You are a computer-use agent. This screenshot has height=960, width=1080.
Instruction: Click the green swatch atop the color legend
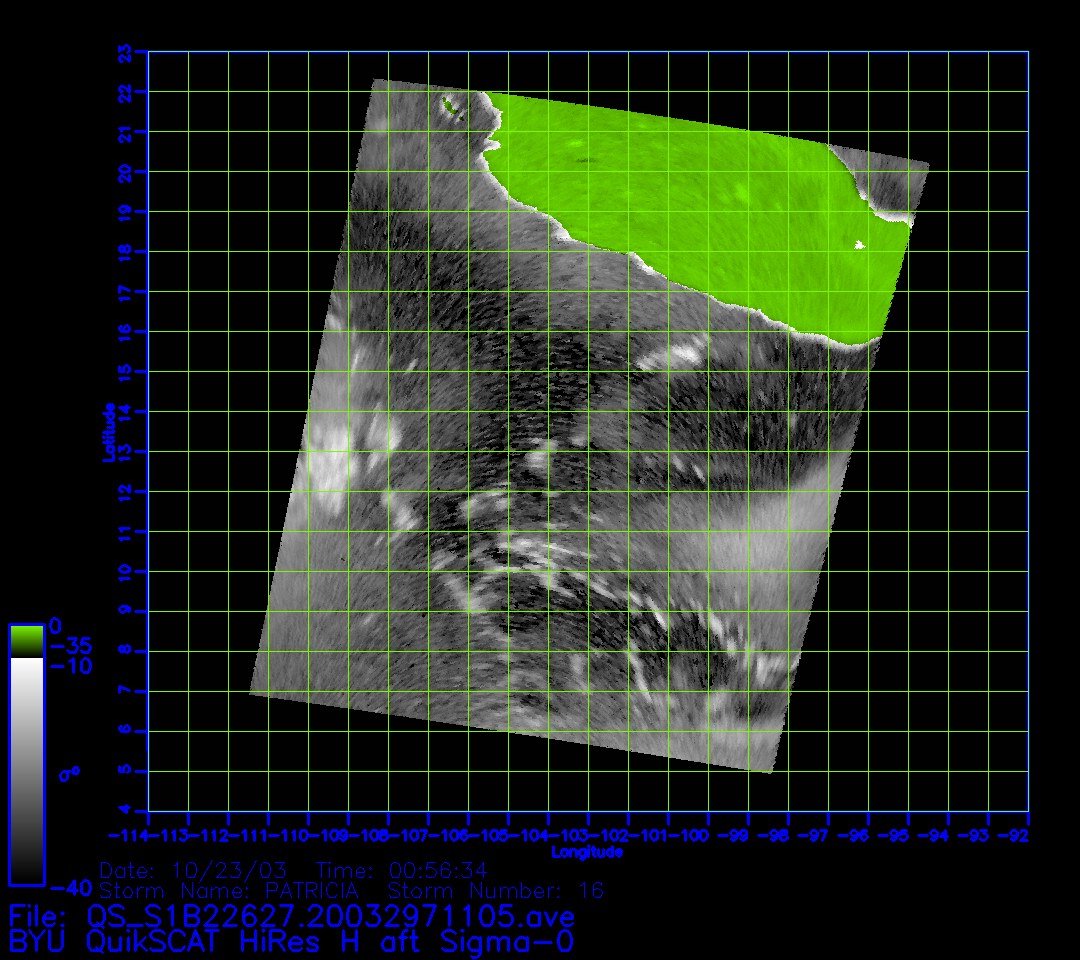click(26, 640)
